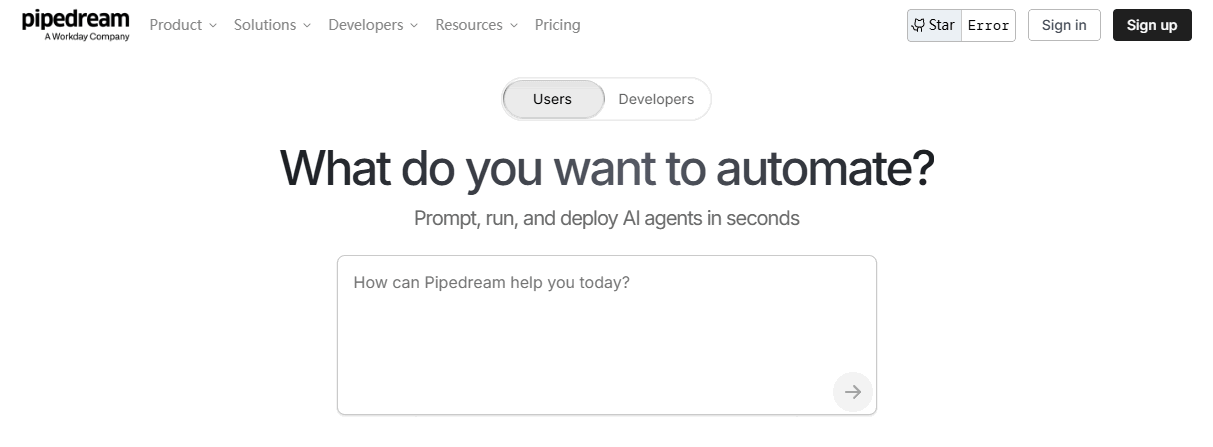This screenshot has width=1213, height=447.
Task: Click the chevron icon next to Product
Action: pos(213,26)
